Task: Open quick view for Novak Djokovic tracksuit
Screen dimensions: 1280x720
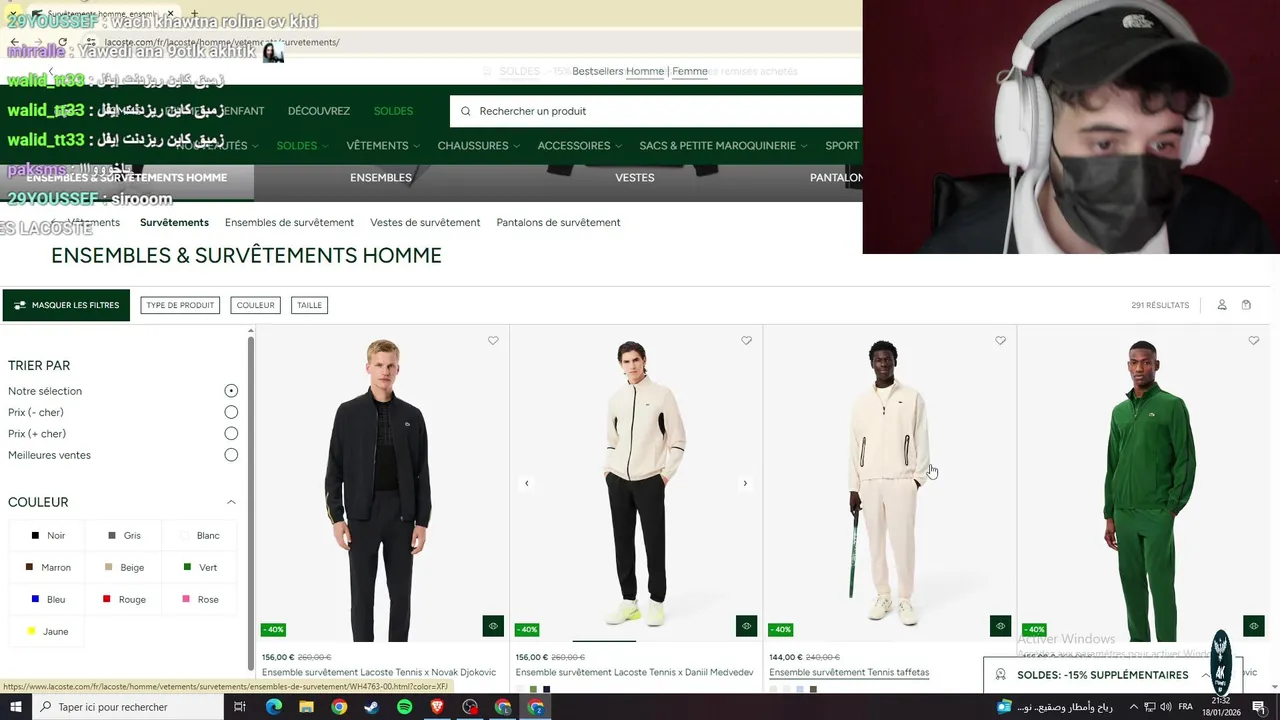Action: (493, 626)
